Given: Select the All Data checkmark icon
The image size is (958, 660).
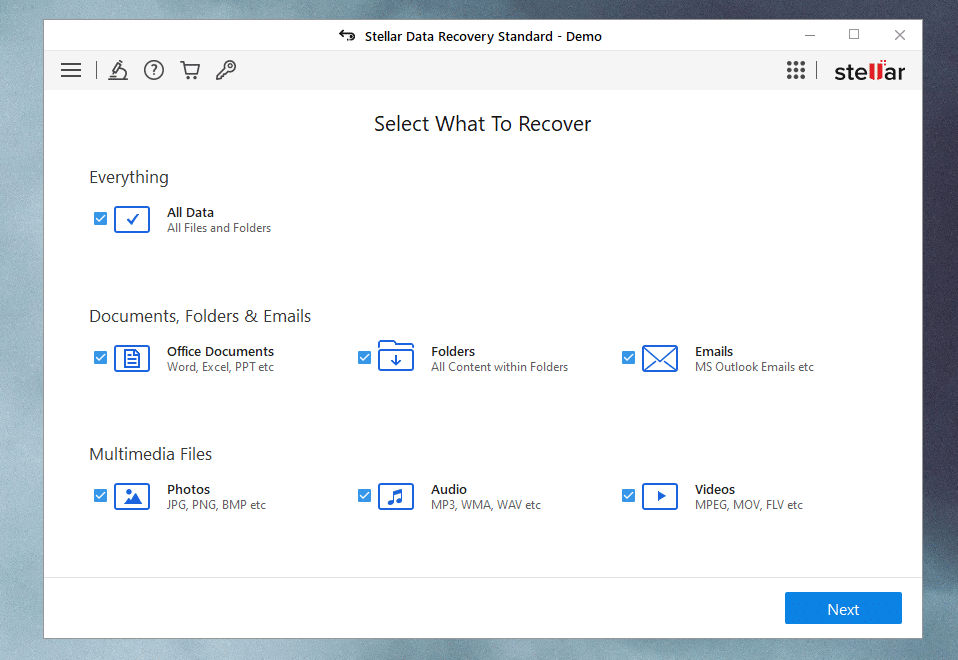Looking at the screenshot, I should click(x=132, y=218).
